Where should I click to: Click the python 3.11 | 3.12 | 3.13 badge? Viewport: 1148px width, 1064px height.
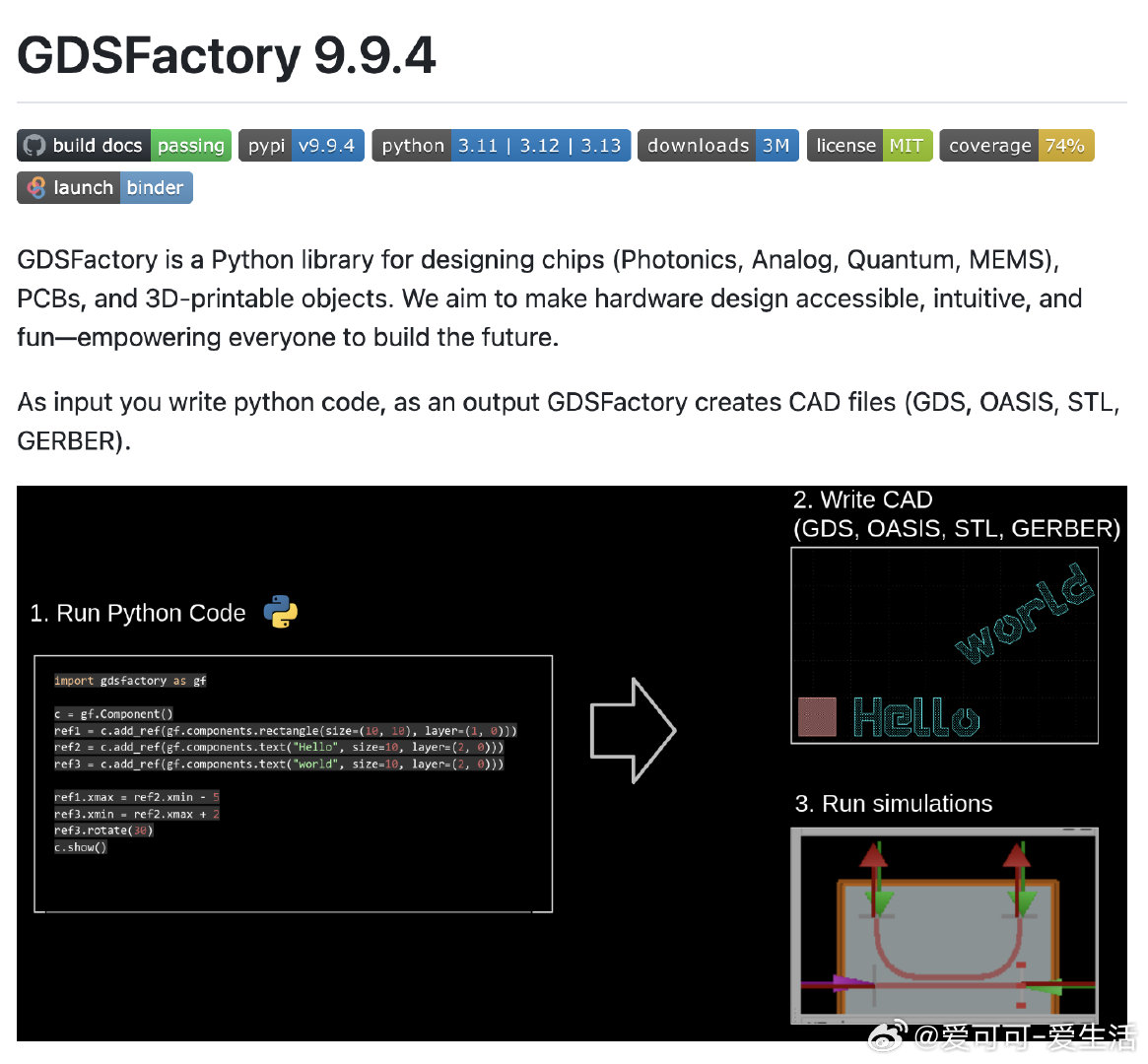click(501, 146)
